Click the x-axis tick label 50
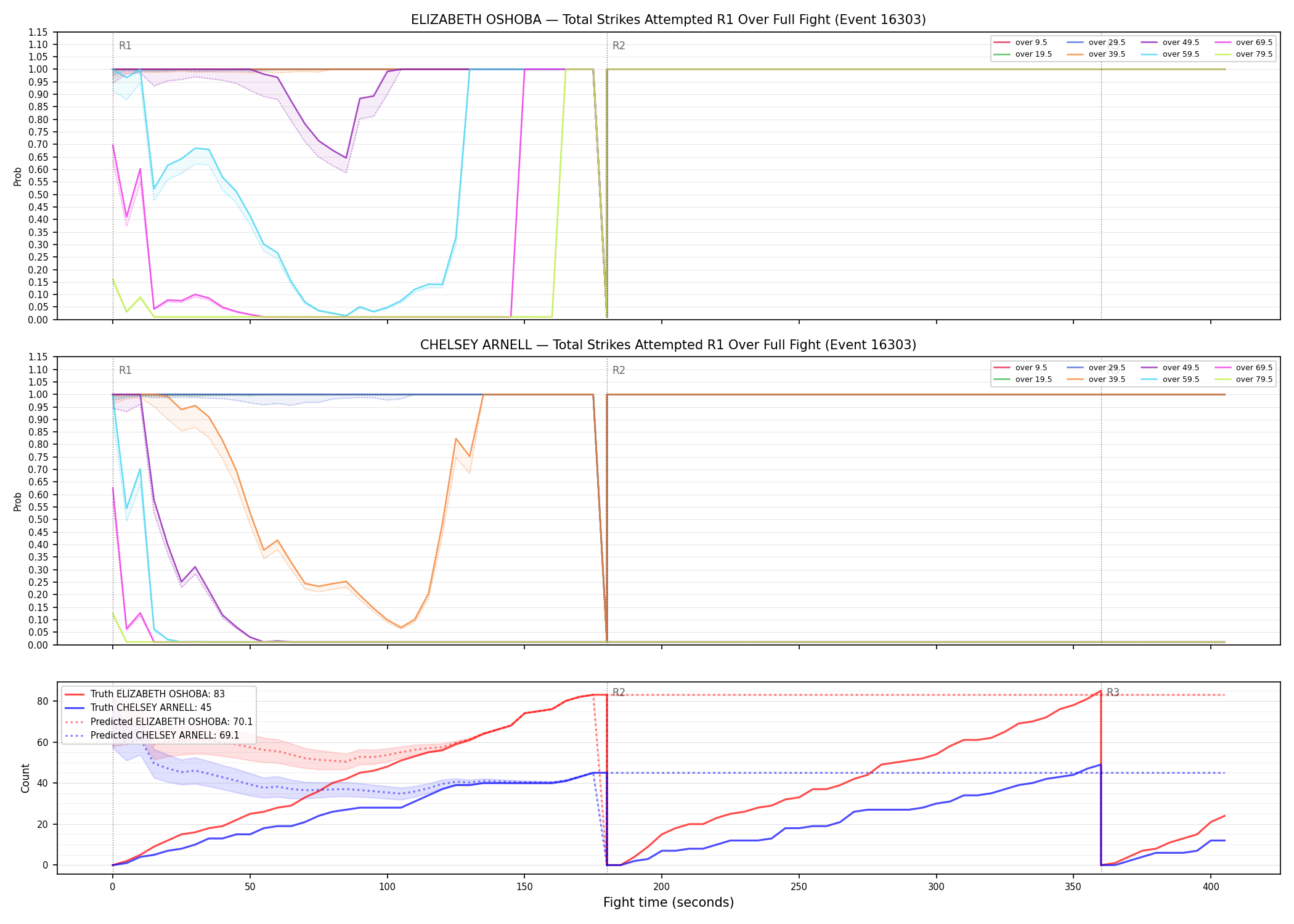The height and width of the screenshot is (924, 1294). pos(250,887)
